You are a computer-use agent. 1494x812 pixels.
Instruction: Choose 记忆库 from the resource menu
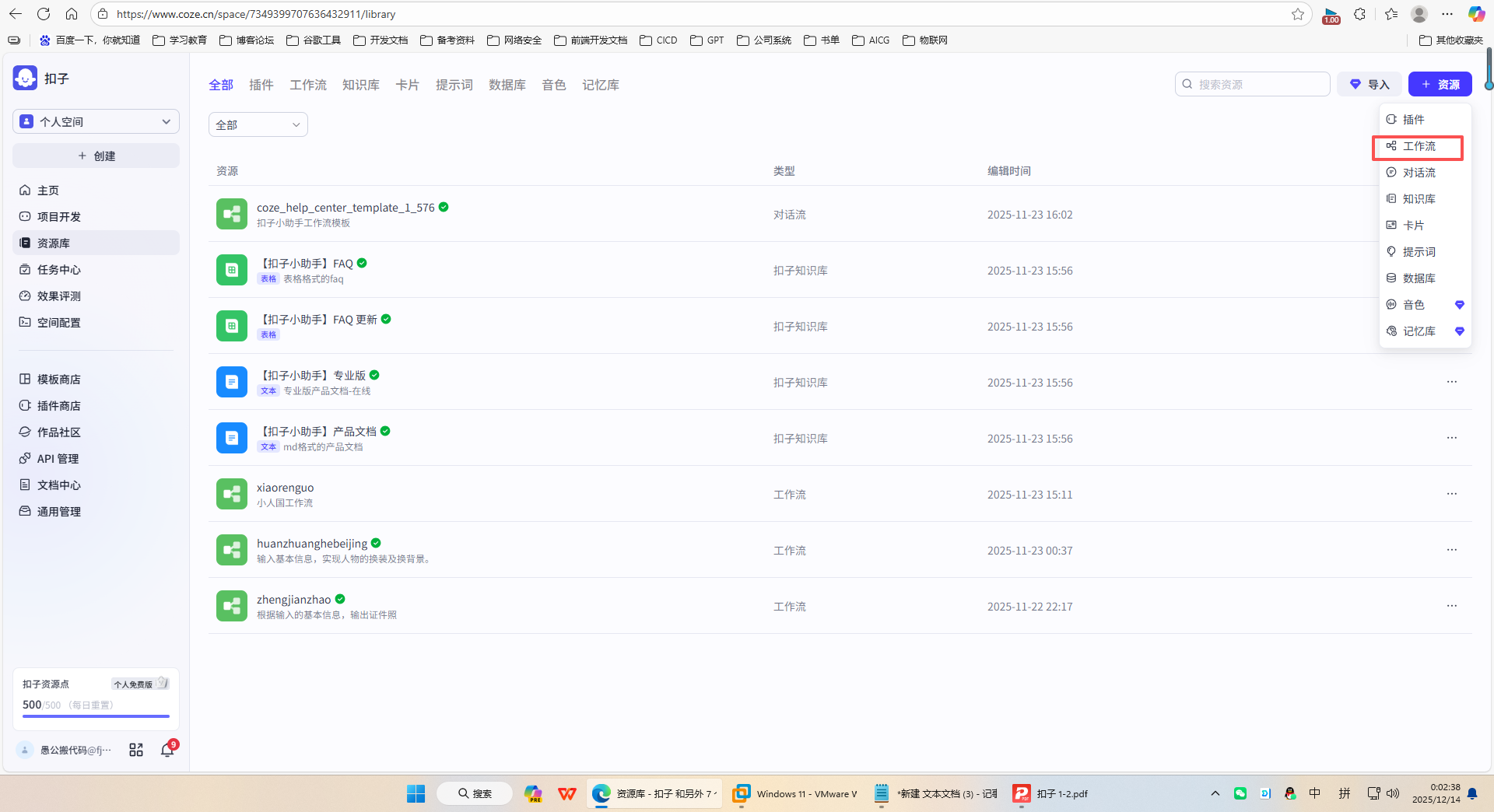(1425, 331)
